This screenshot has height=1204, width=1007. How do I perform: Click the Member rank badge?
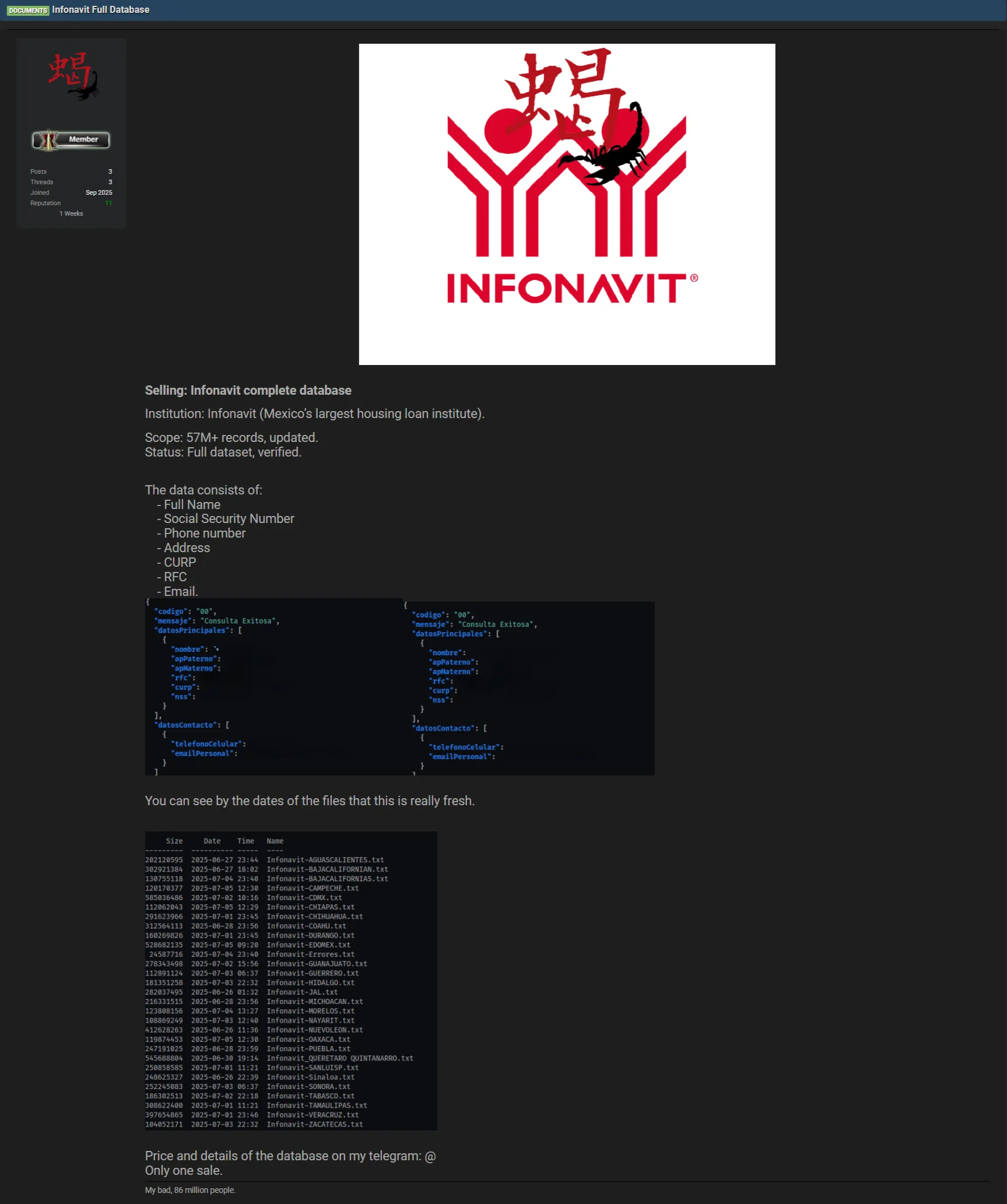71,140
